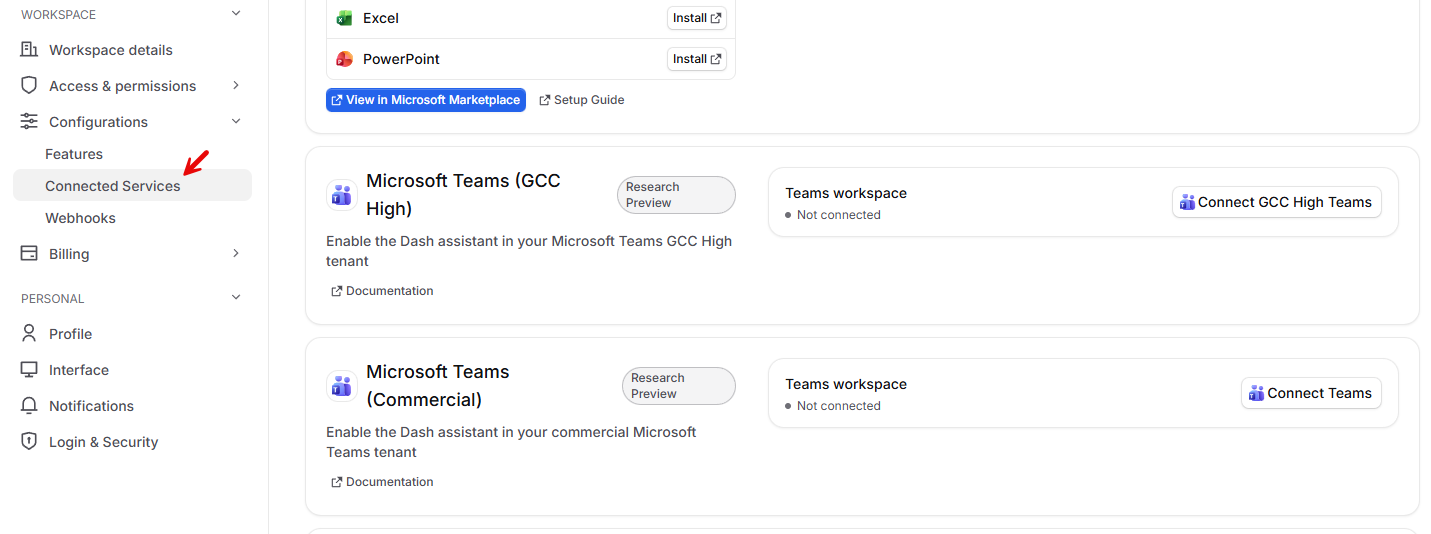Click the Workspace details building icon
Viewport: 1431px width, 534px height.
[29, 50]
